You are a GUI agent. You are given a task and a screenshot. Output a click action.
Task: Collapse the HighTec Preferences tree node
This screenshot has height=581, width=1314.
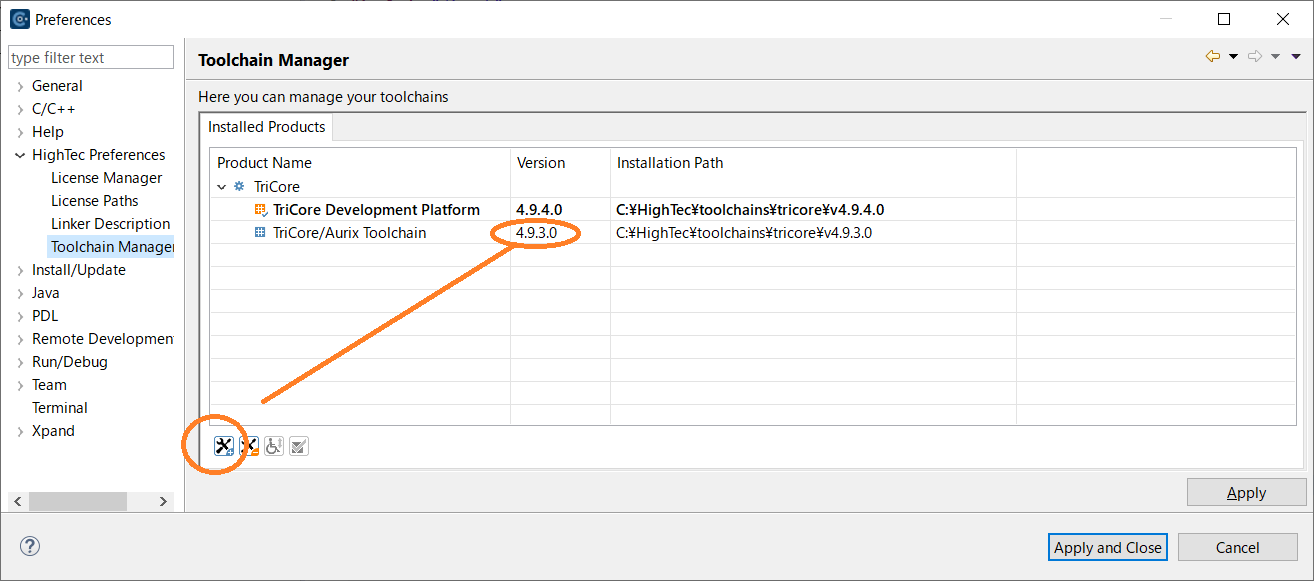click(x=20, y=155)
